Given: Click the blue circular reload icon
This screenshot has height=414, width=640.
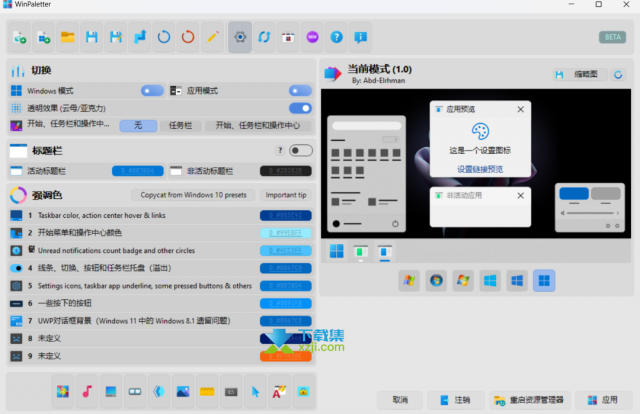Looking at the screenshot, I should click(x=164, y=38).
